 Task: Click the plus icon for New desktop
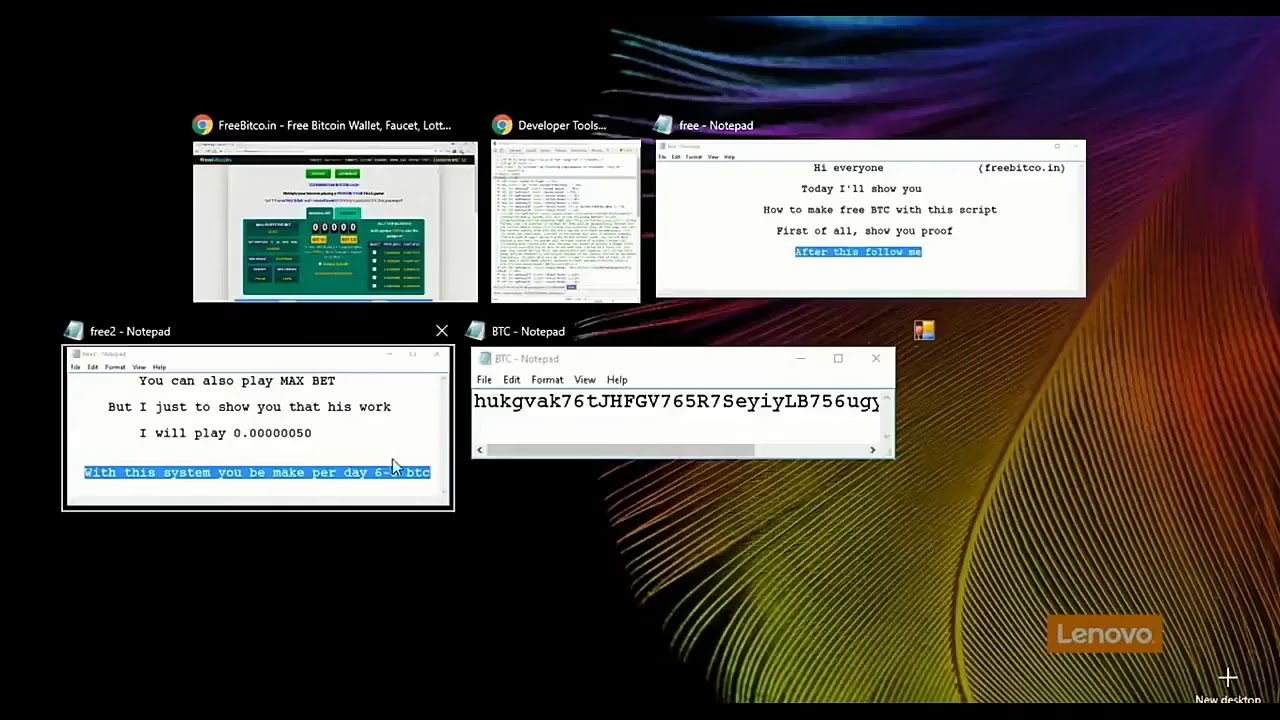point(1228,679)
